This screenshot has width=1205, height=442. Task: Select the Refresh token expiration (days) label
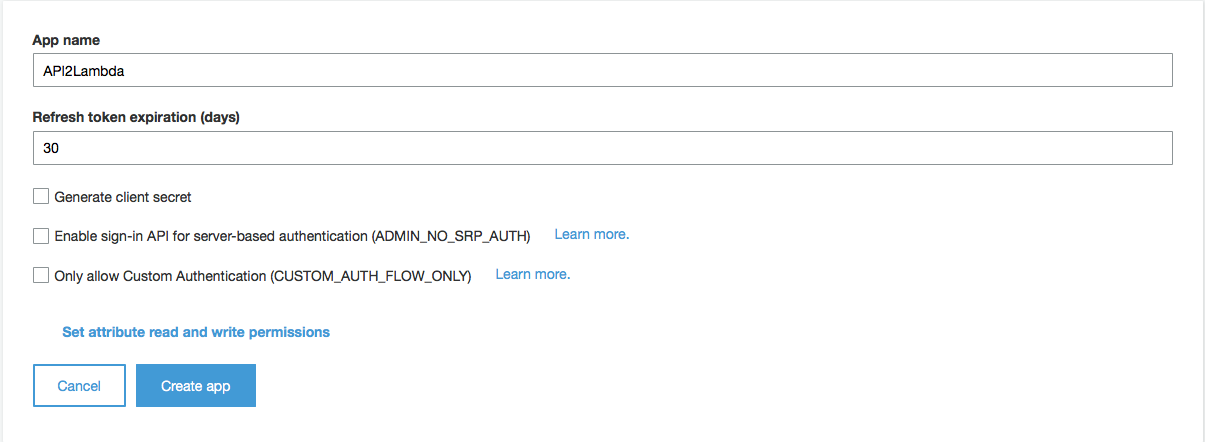pyautogui.click(x=136, y=117)
